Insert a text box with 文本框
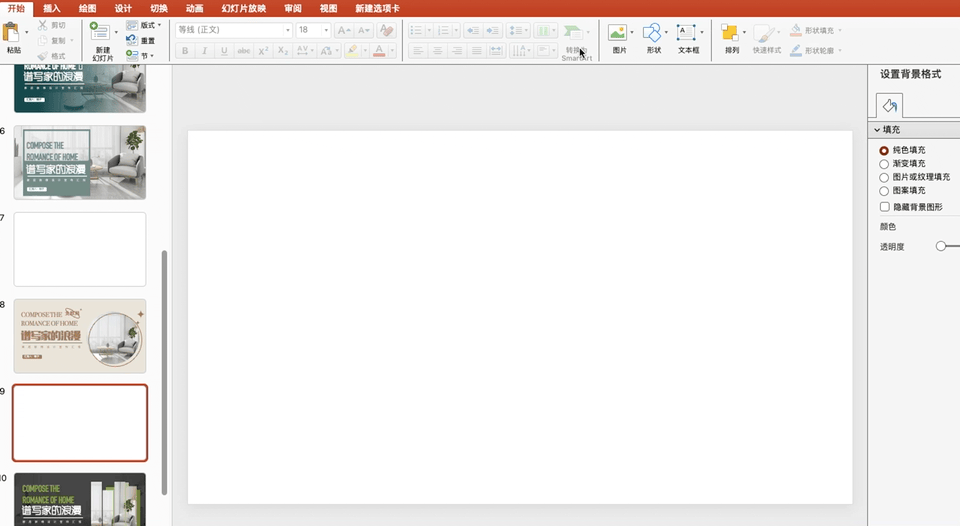 [686, 32]
